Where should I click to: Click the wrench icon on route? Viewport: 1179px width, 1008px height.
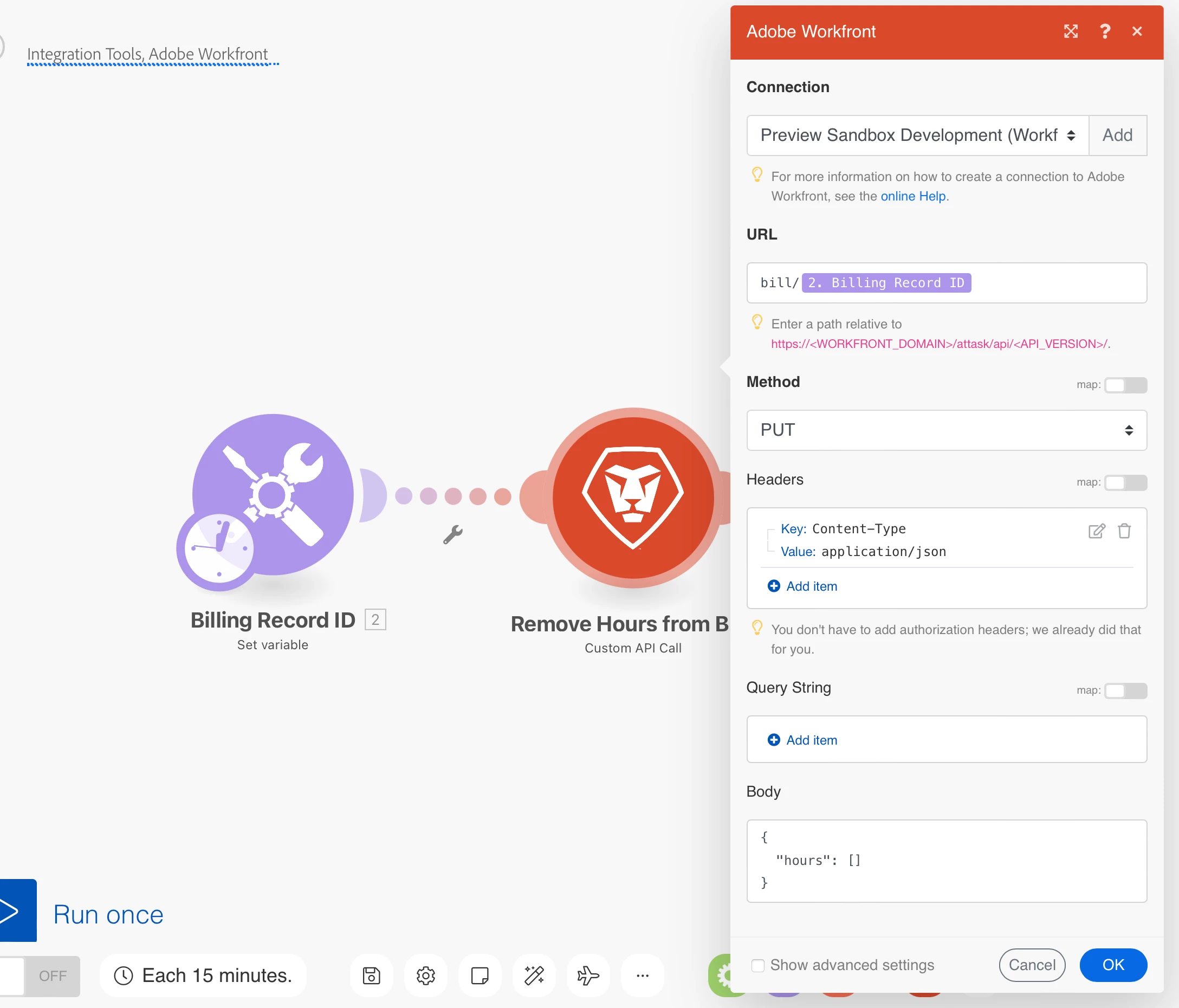pyautogui.click(x=453, y=534)
